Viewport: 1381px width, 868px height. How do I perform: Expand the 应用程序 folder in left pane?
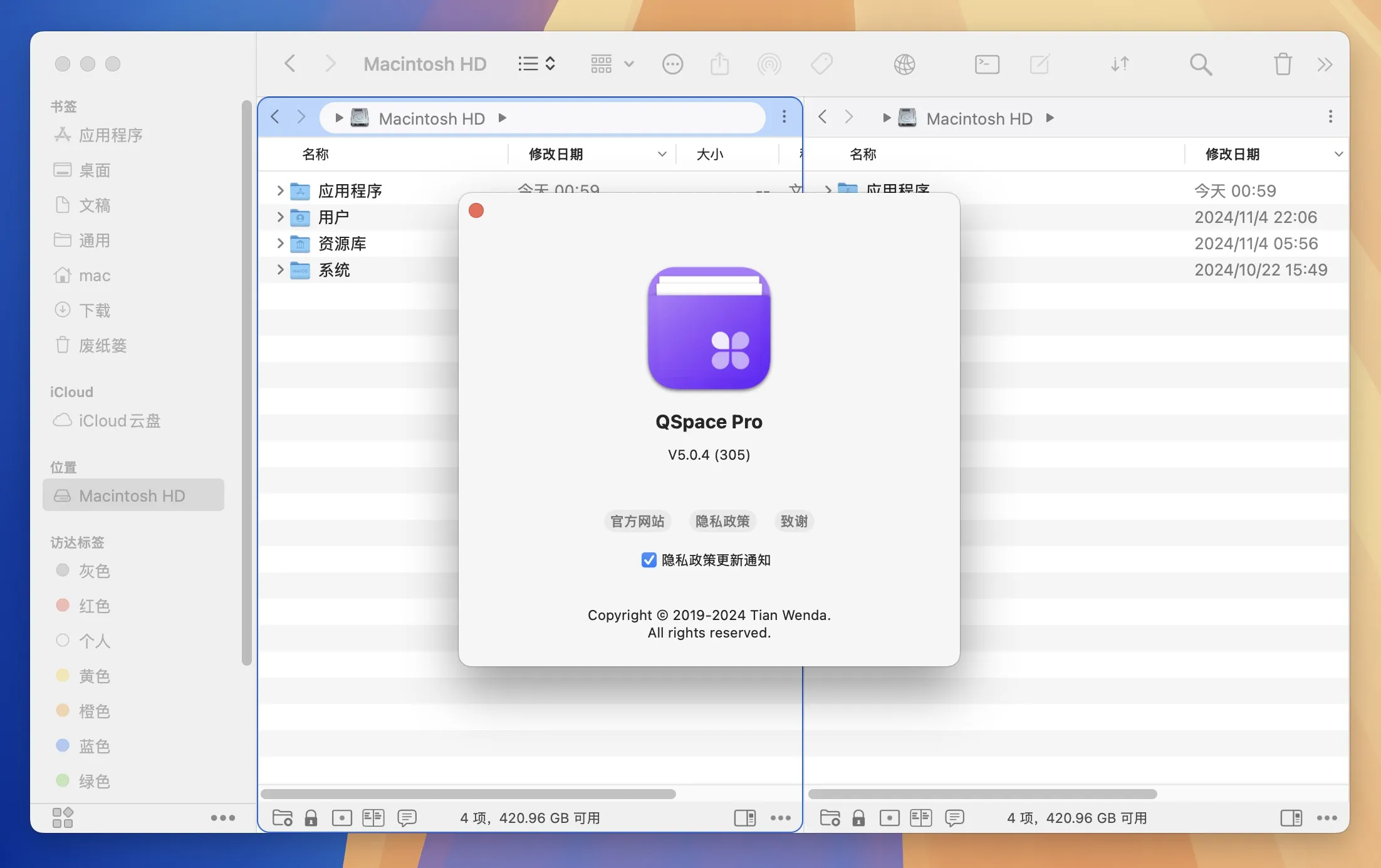(x=280, y=190)
